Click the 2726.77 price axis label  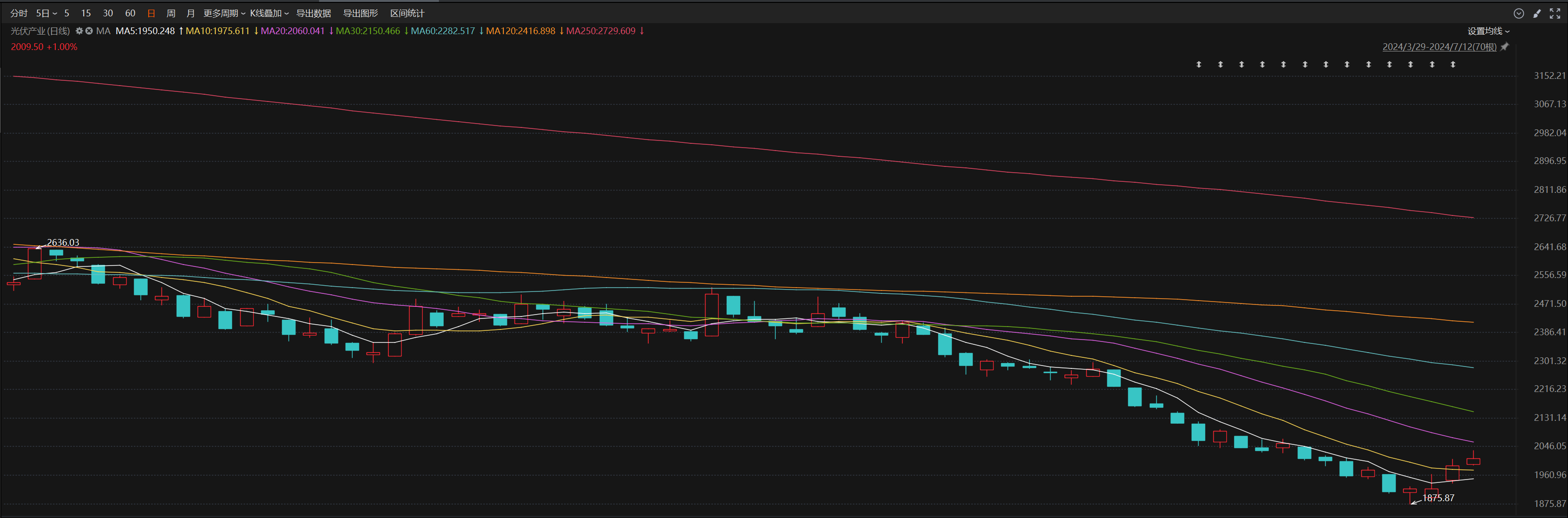(1550, 218)
